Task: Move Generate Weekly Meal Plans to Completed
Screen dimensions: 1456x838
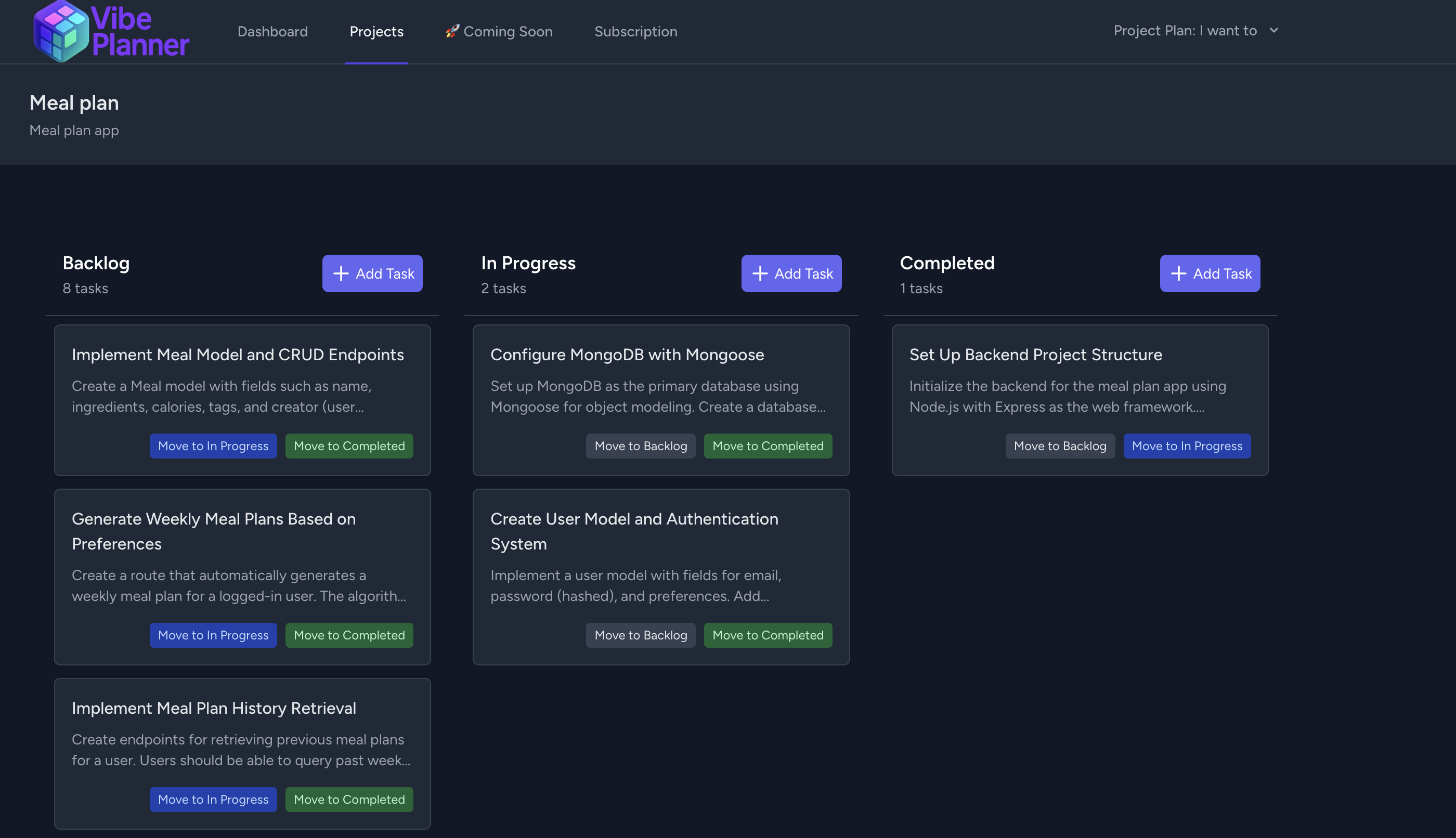Action: click(349, 635)
